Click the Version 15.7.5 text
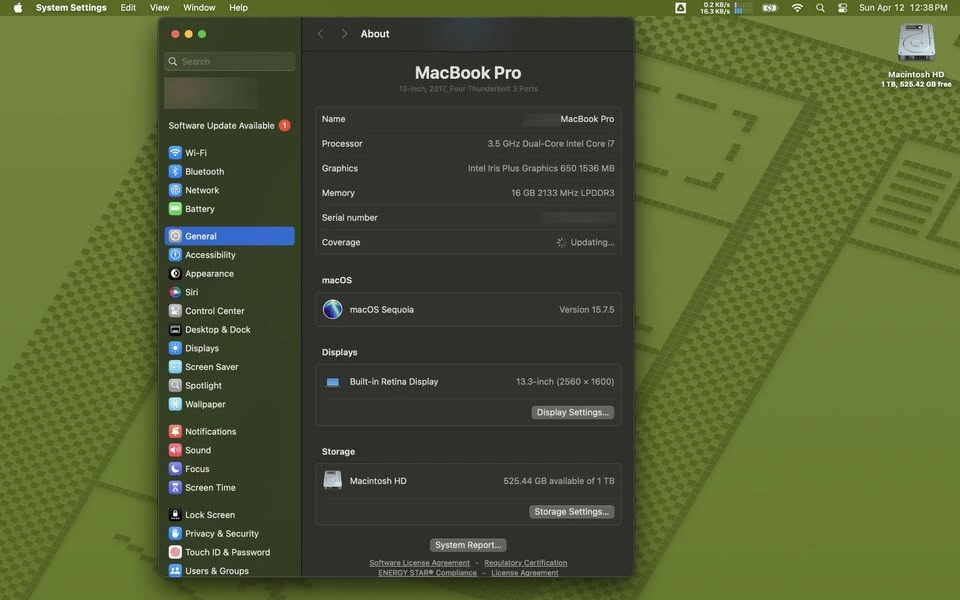Viewport: 960px width, 600px height. coord(587,310)
